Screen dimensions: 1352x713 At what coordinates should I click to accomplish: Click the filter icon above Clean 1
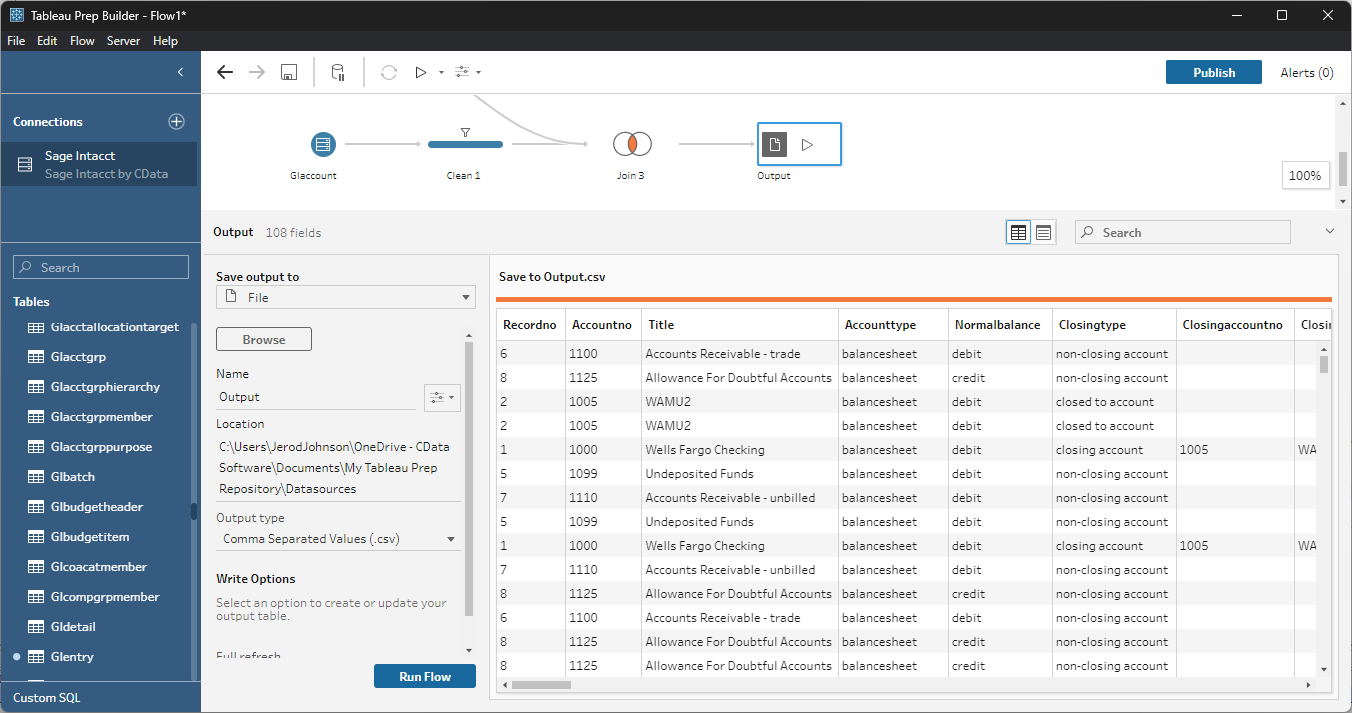point(465,132)
